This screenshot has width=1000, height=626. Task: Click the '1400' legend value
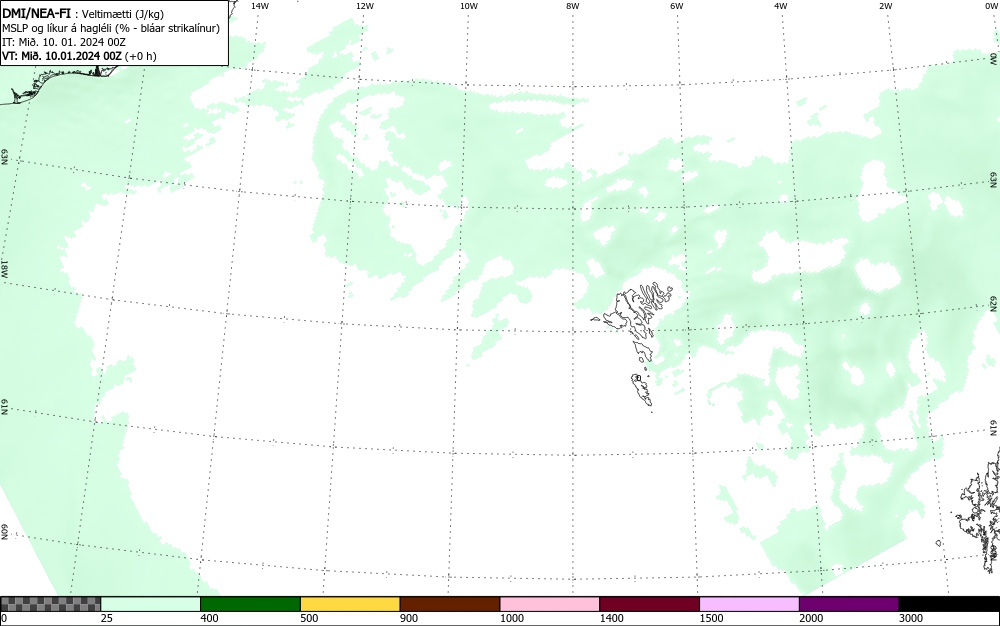tap(612, 618)
